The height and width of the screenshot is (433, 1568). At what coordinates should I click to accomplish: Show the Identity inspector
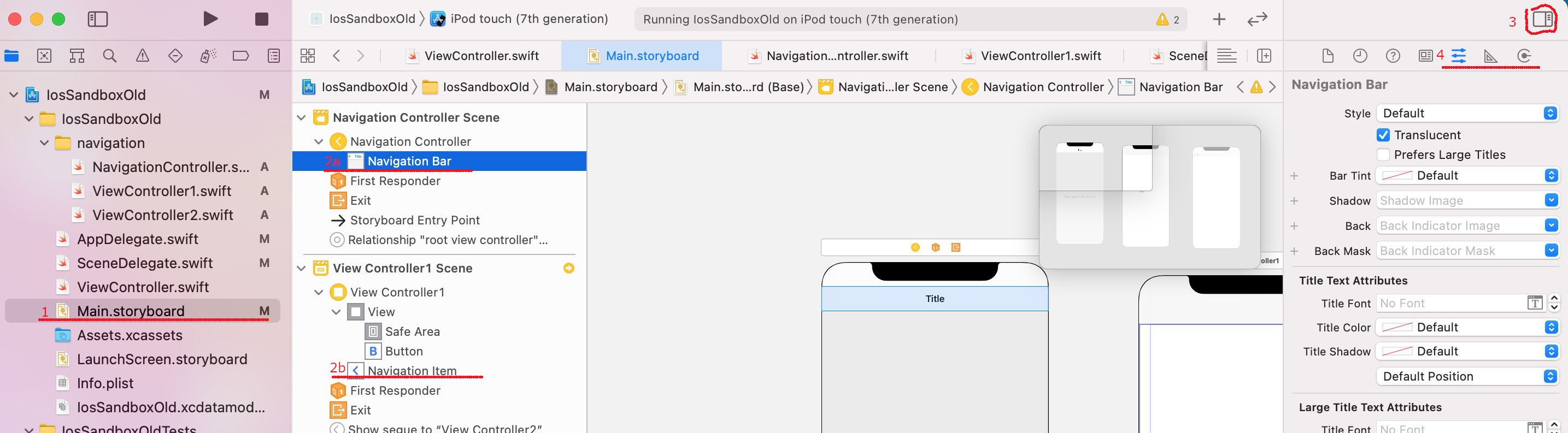(1425, 56)
